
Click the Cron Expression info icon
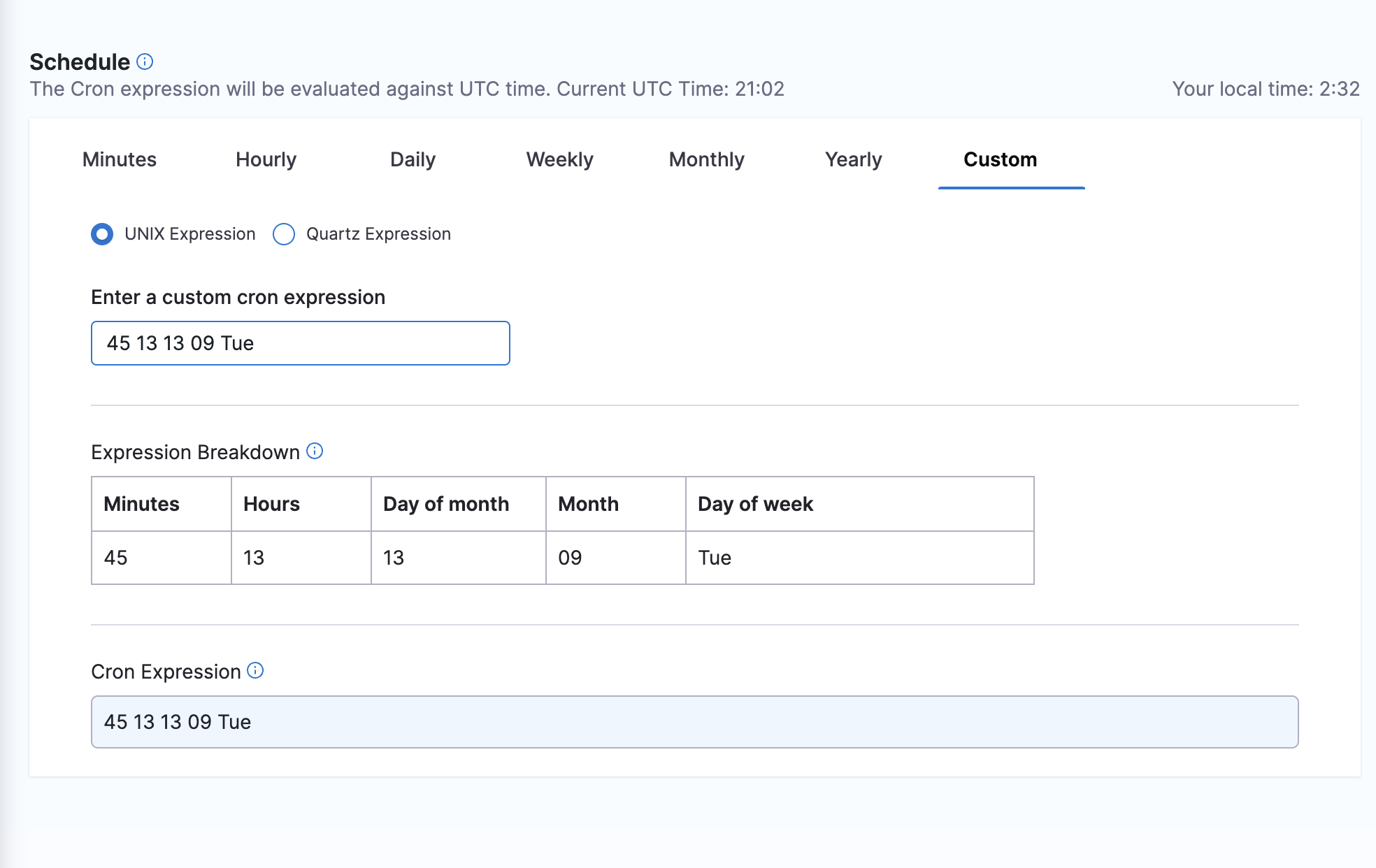tap(255, 670)
